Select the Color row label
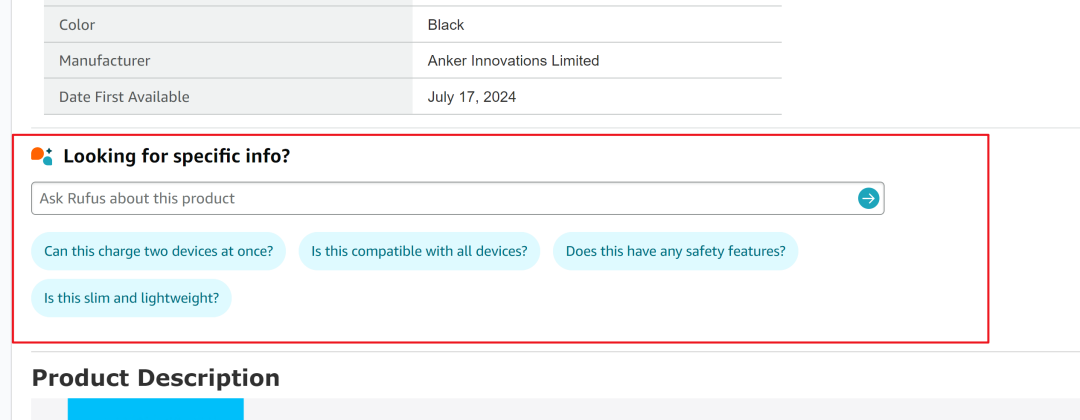 [x=77, y=25]
